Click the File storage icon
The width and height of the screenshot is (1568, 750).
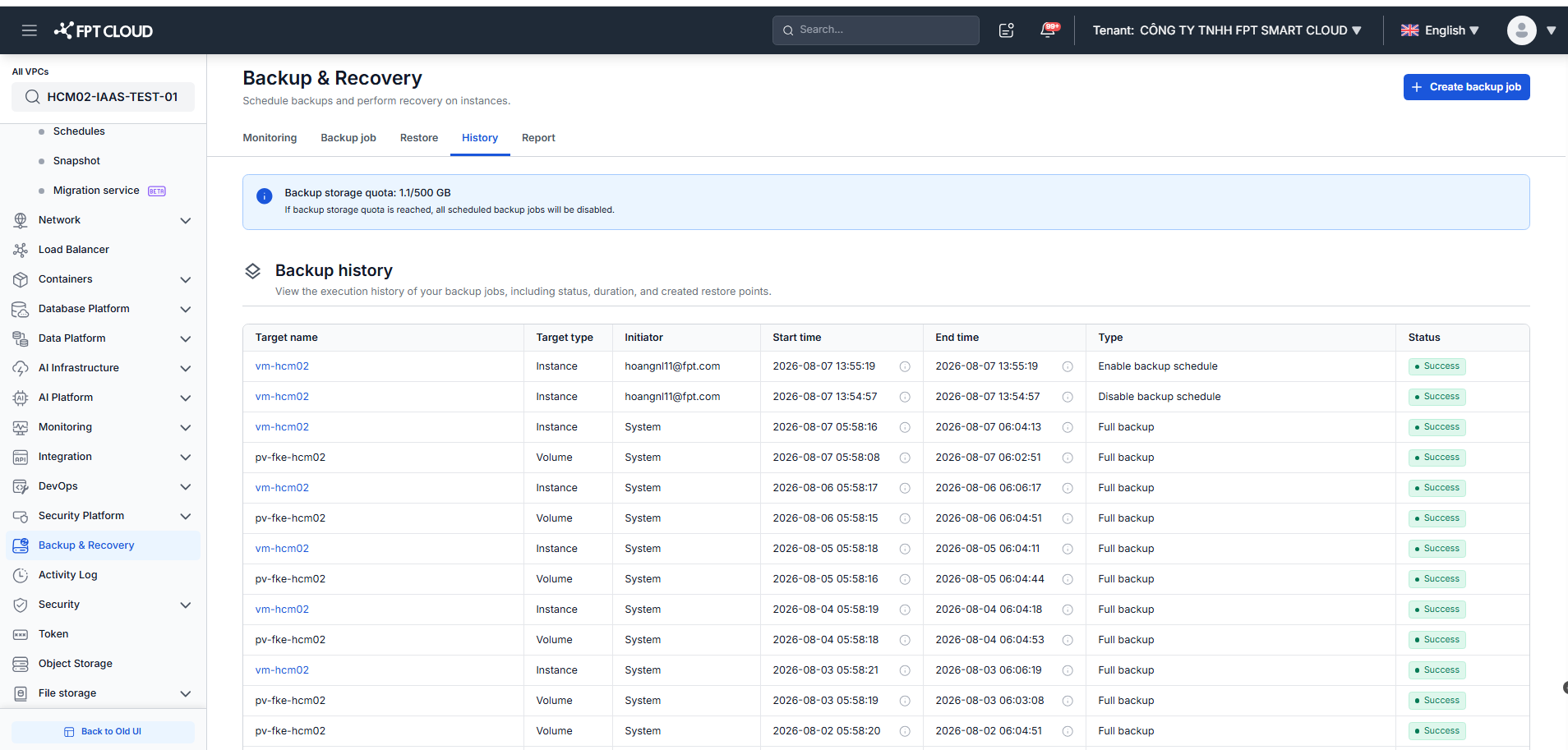click(21, 693)
